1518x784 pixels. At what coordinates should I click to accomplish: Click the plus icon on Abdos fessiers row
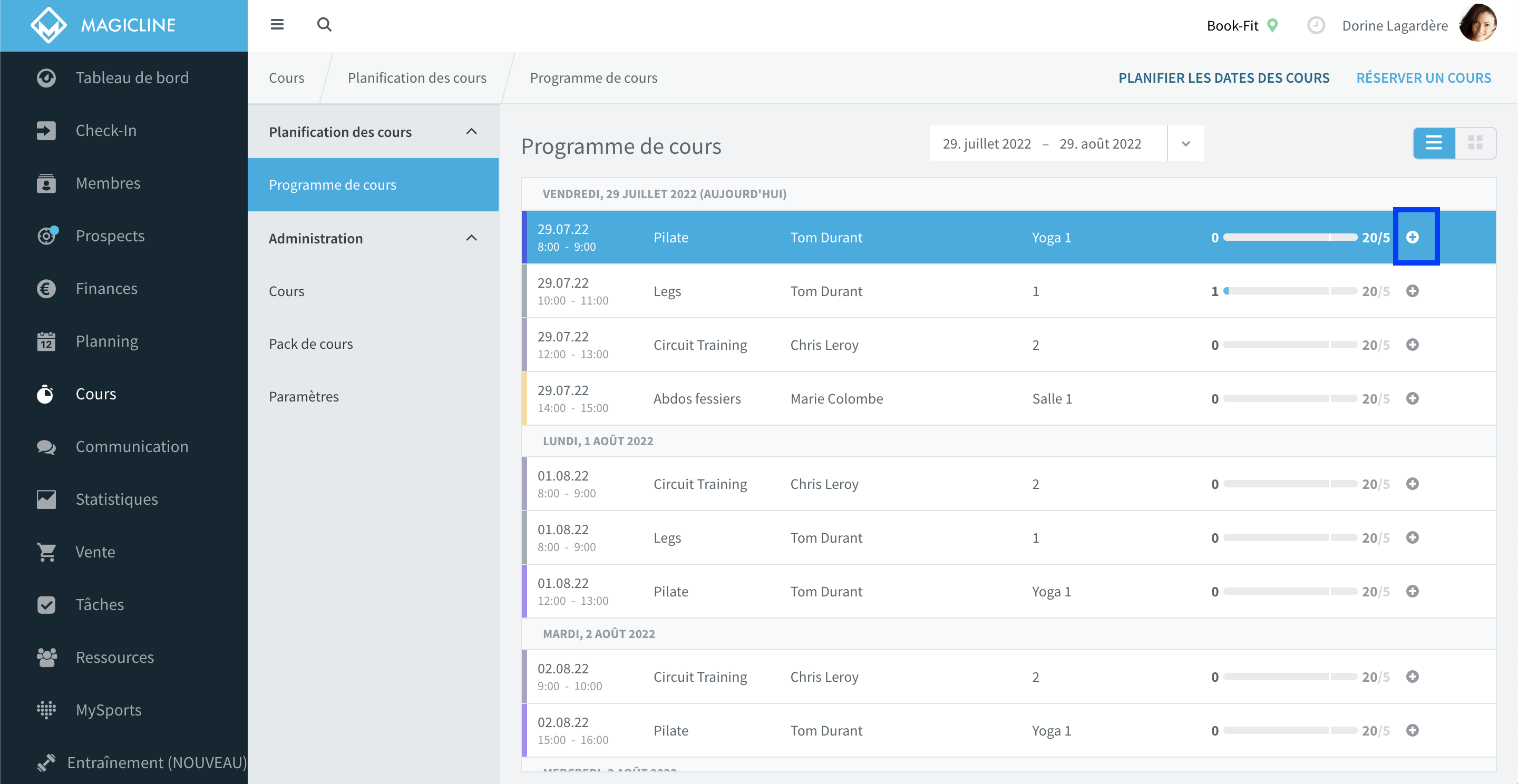point(1413,398)
